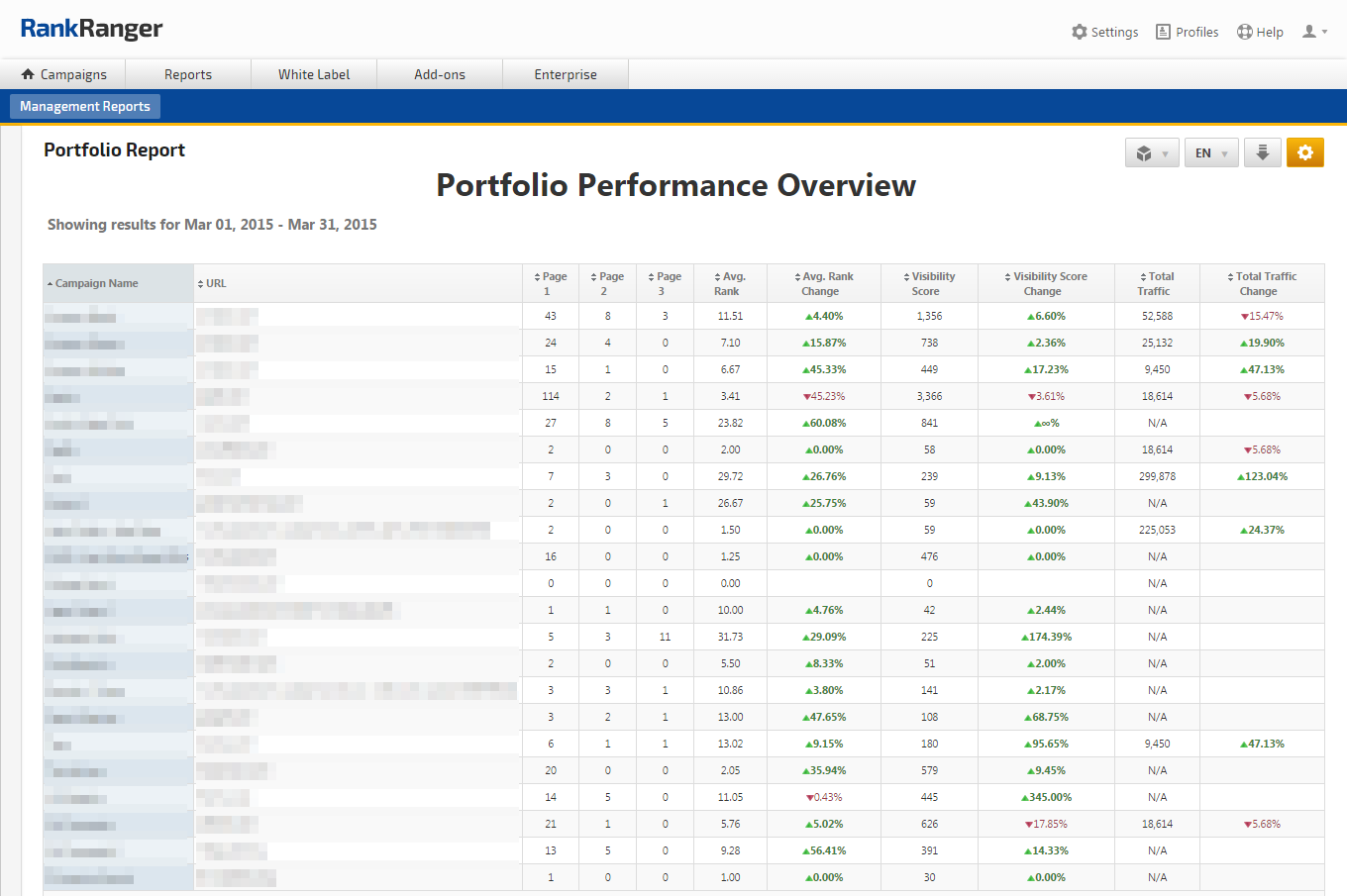The image size is (1347, 896).
Task: Sort by Visibility Score column header
Action: (x=929, y=283)
